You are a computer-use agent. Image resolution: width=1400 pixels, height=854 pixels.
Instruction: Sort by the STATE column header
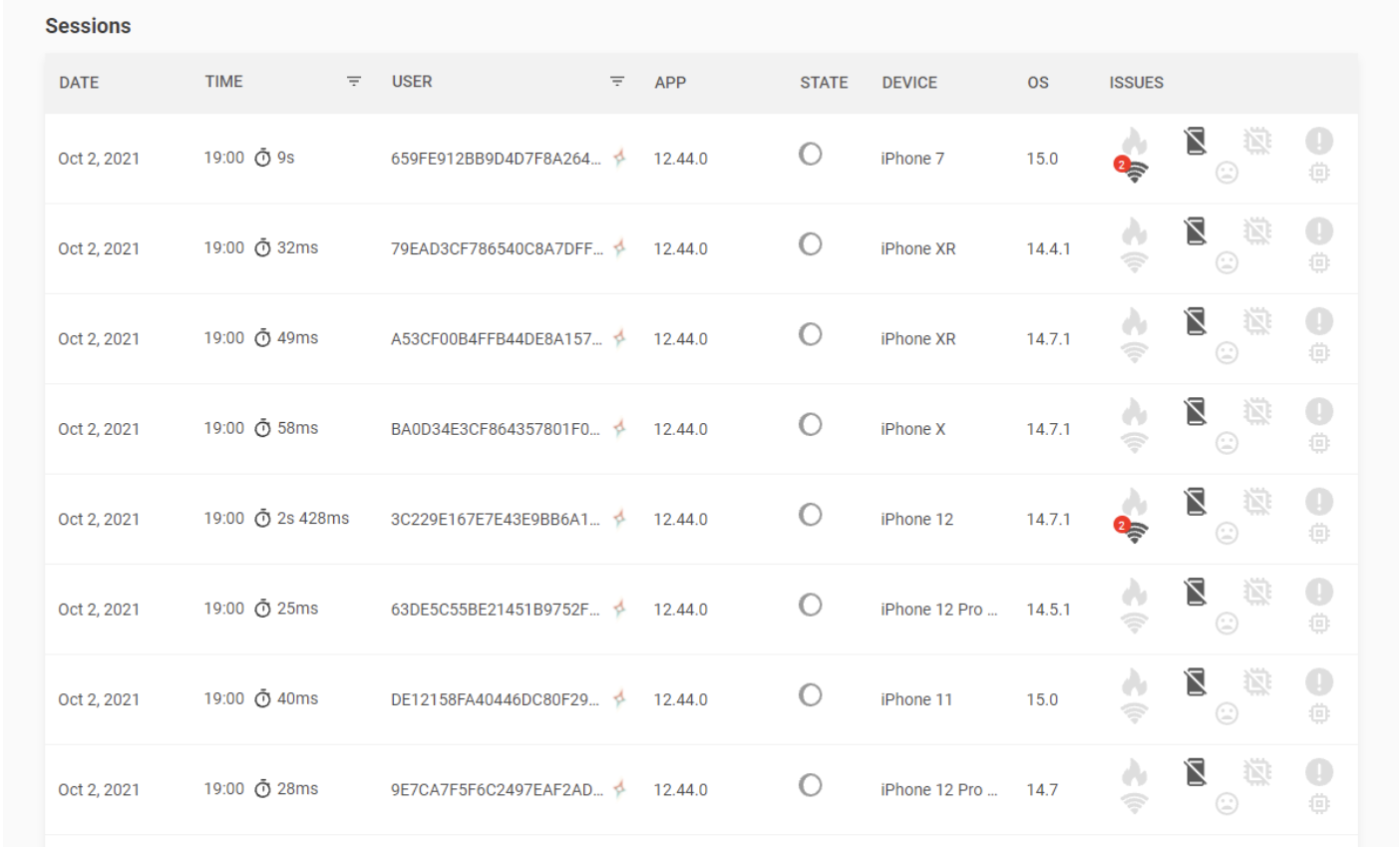(824, 83)
